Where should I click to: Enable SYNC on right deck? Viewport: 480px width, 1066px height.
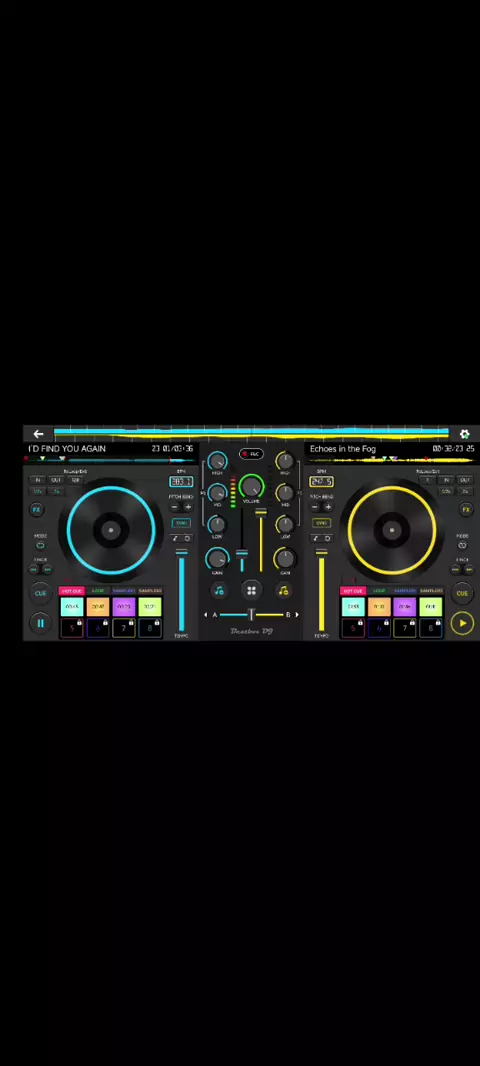[x=321, y=523]
